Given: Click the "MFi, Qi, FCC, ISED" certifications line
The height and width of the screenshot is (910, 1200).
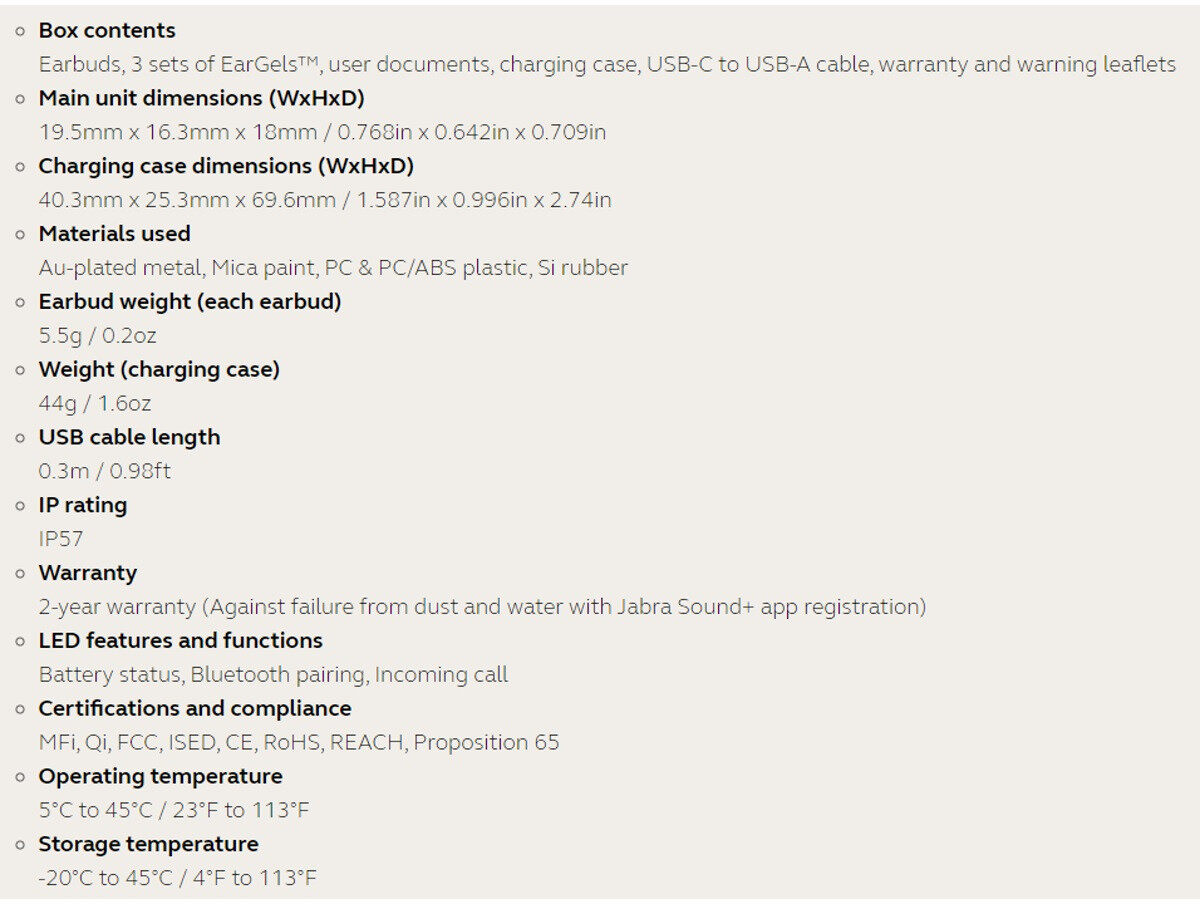Looking at the screenshot, I should pyautogui.click(x=298, y=742).
